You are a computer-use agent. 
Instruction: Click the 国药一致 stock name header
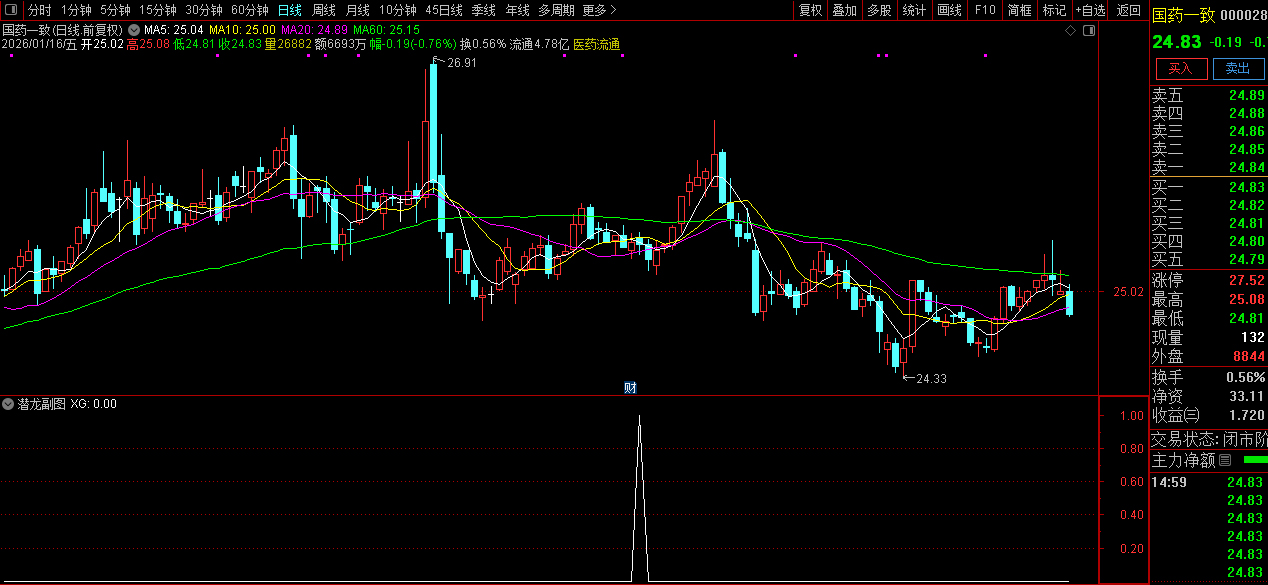(1184, 14)
